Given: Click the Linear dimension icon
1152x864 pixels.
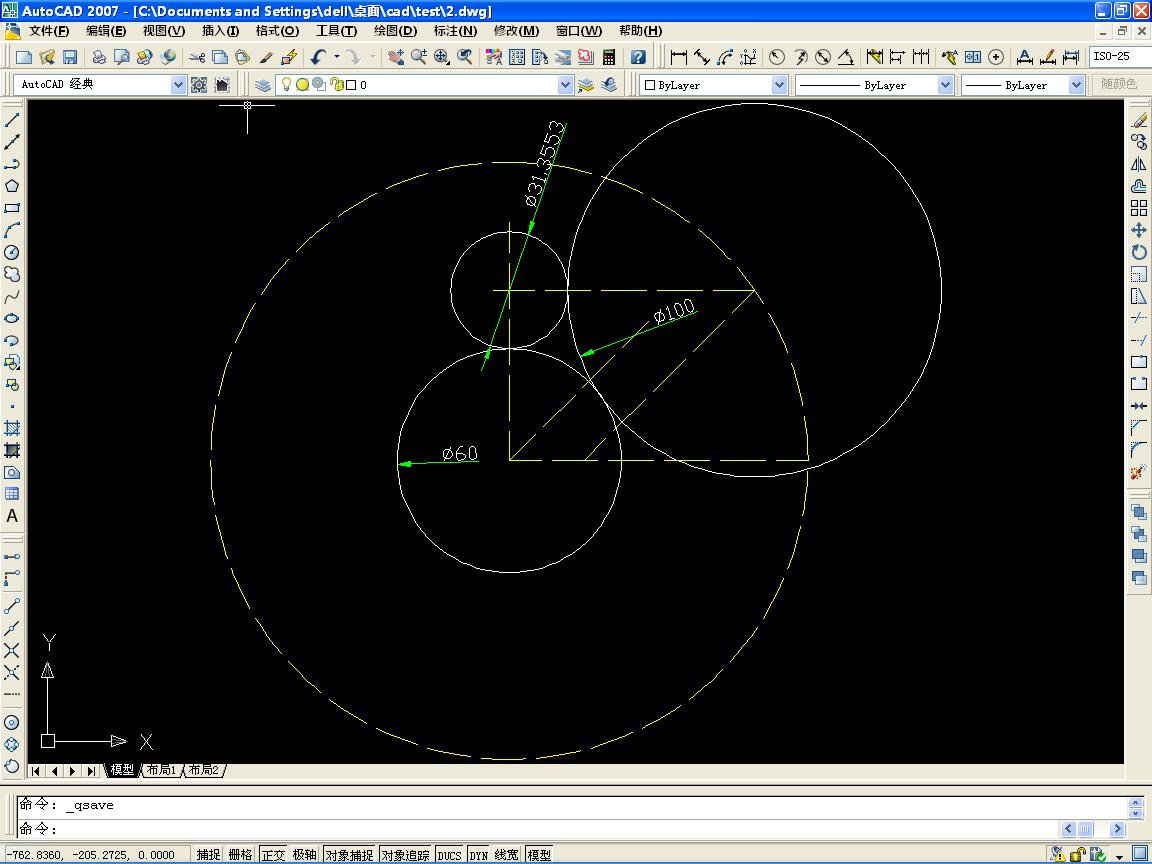Looking at the screenshot, I should click(679, 57).
